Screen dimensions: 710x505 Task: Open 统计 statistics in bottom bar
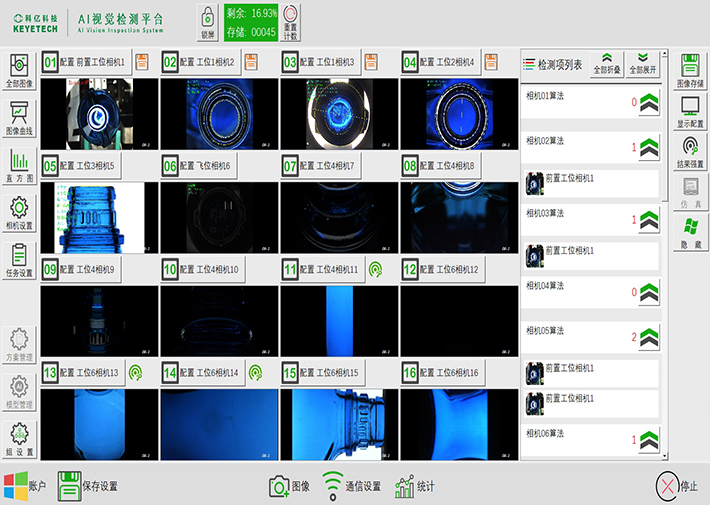tap(415, 486)
